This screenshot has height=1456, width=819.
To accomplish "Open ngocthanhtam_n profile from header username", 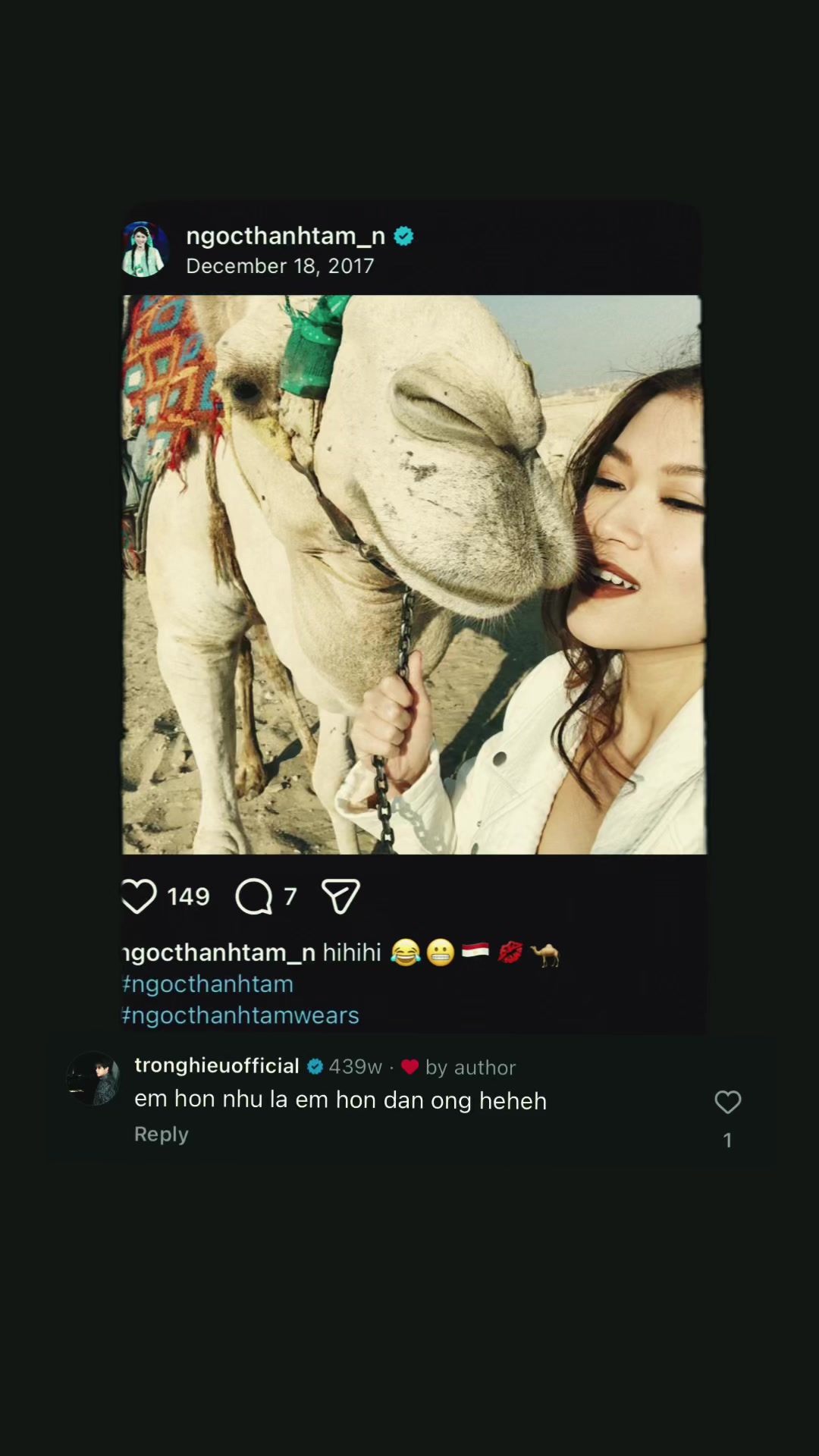I will pos(285,236).
